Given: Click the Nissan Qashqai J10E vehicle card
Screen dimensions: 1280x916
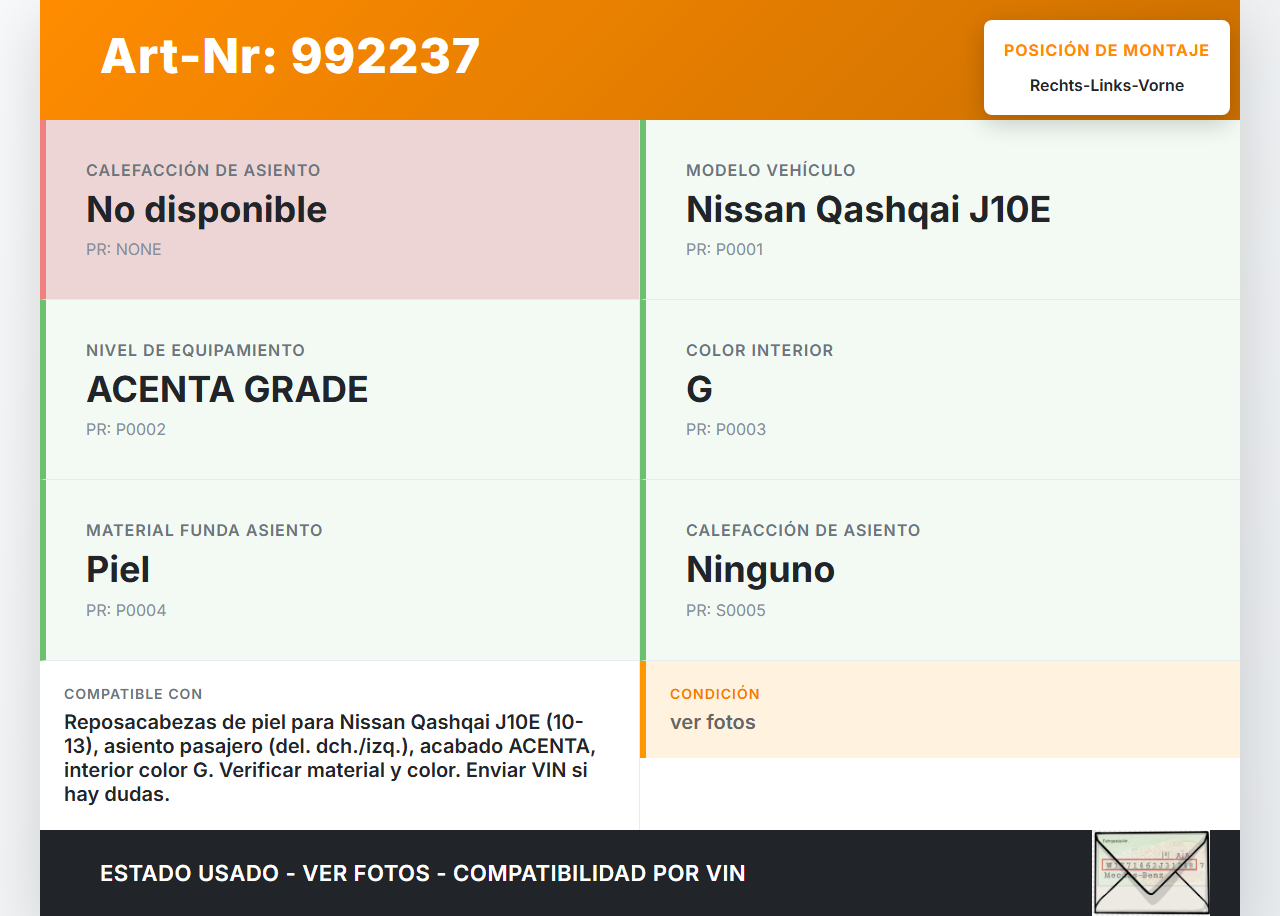Looking at the screenshot, I should pos(941,210).
